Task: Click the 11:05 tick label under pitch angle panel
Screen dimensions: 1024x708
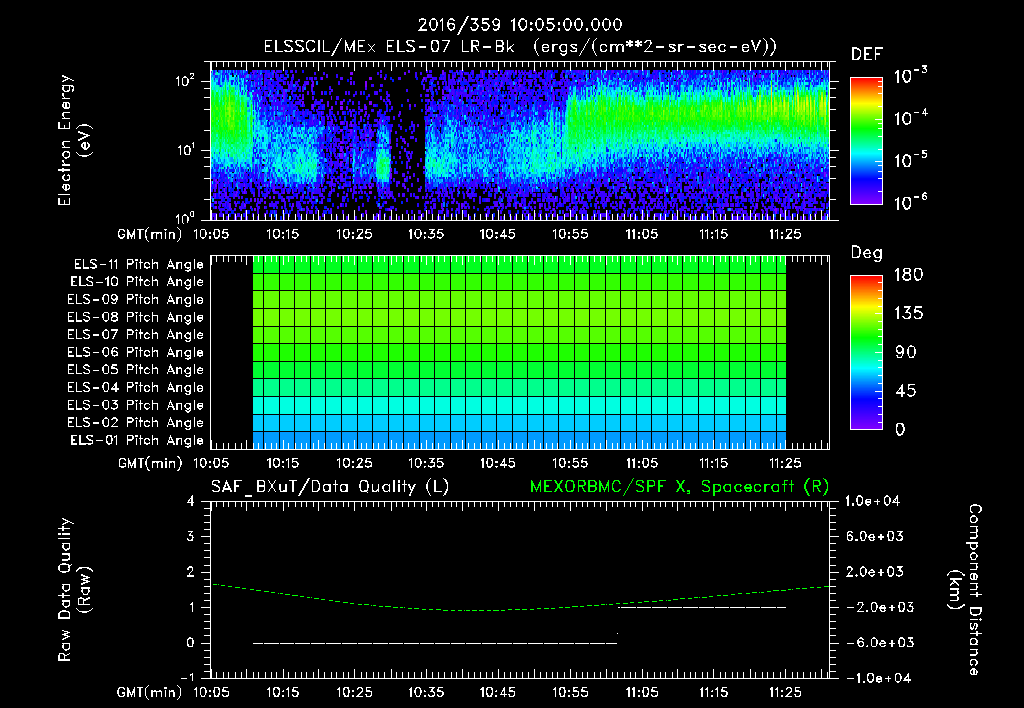Action: tap(641, 464)
